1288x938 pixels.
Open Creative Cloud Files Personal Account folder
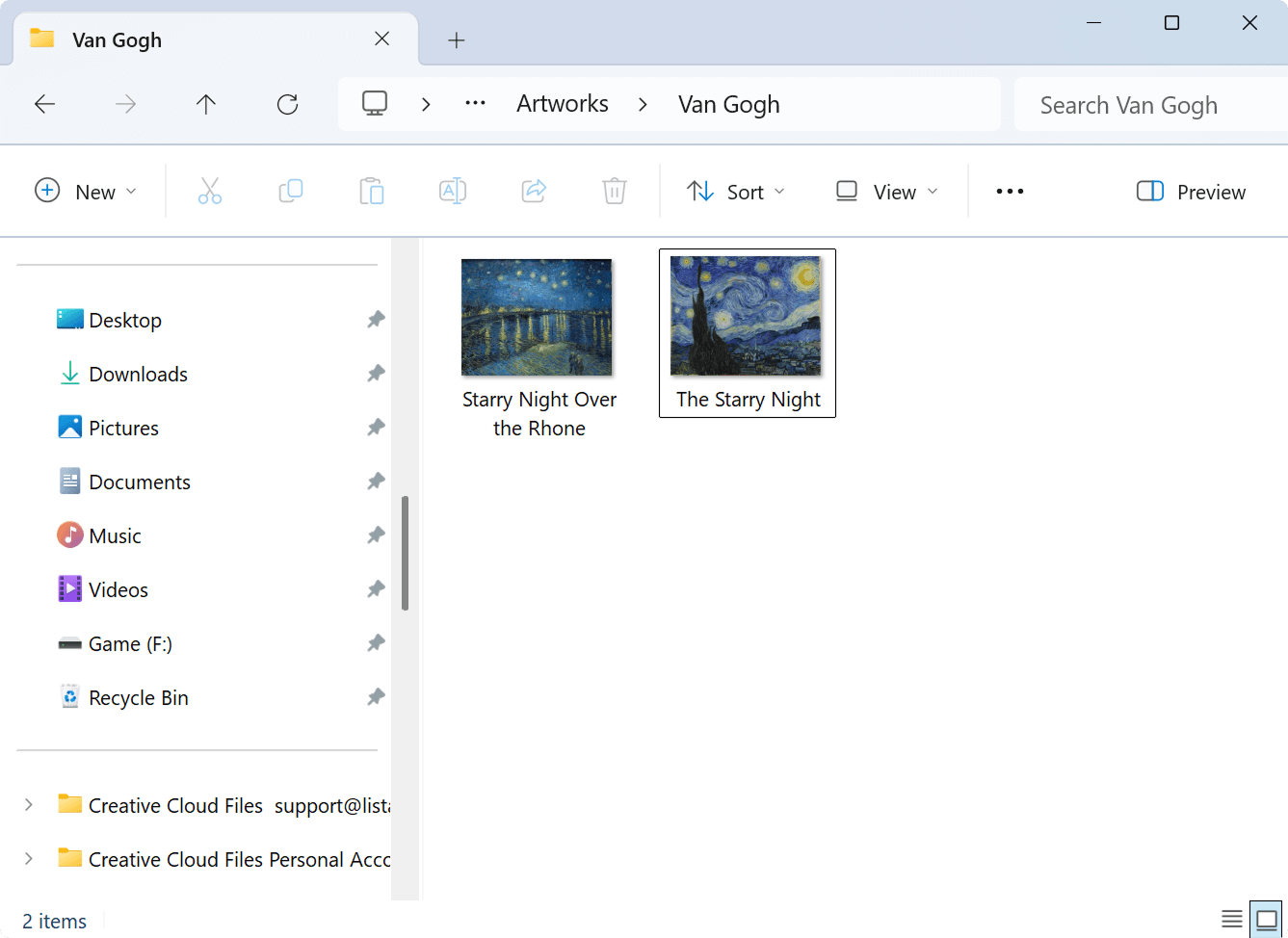[x=223, y=859]
